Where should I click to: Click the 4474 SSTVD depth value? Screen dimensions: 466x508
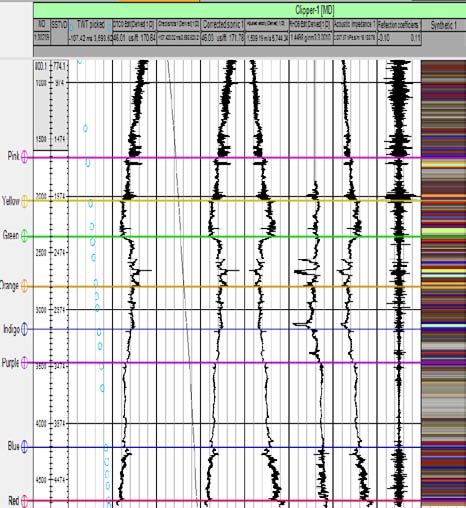pyautogui.click(x=60, y=480)
